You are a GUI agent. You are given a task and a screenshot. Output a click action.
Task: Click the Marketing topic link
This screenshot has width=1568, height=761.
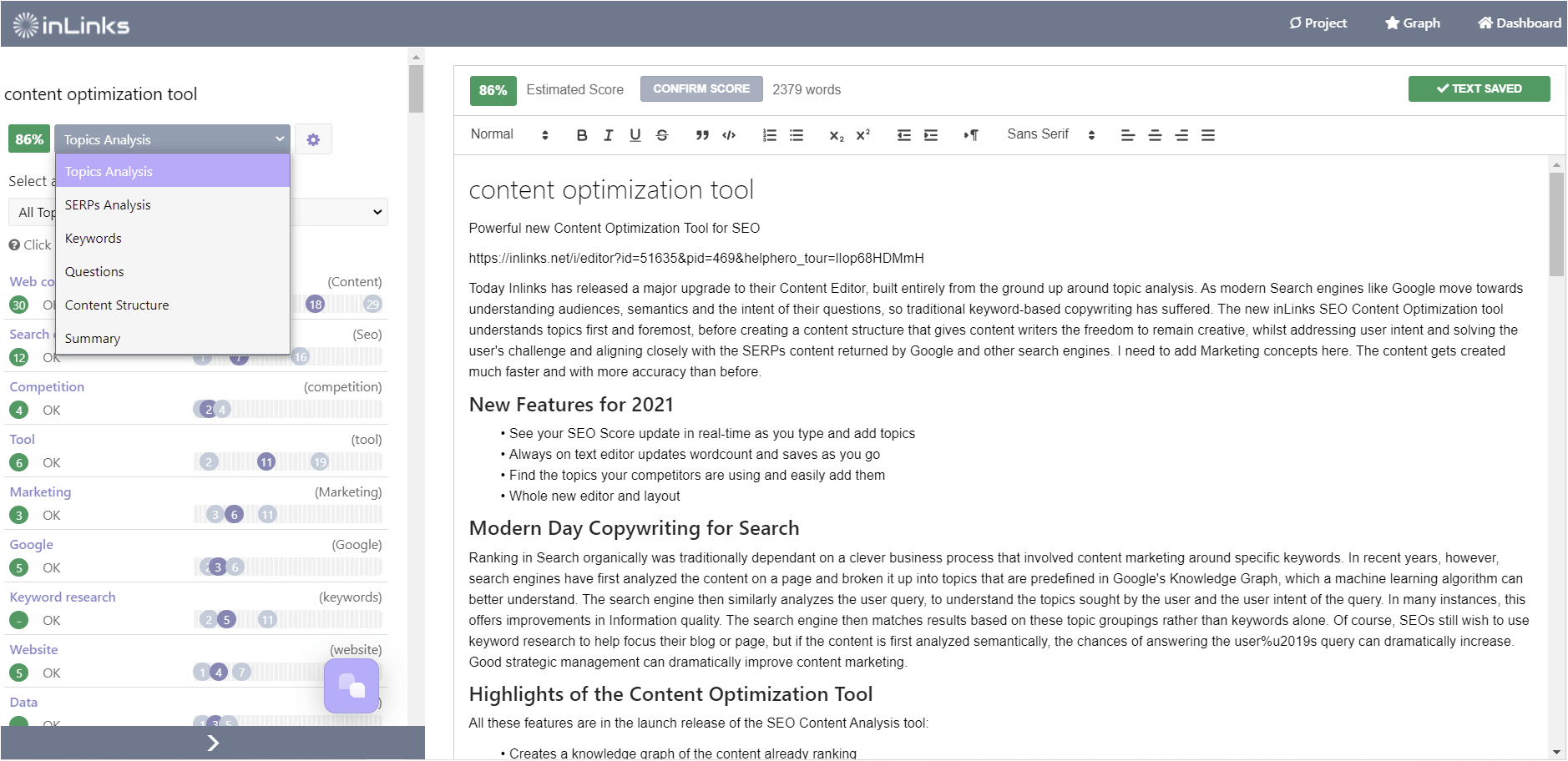click(x=40, y=491)
